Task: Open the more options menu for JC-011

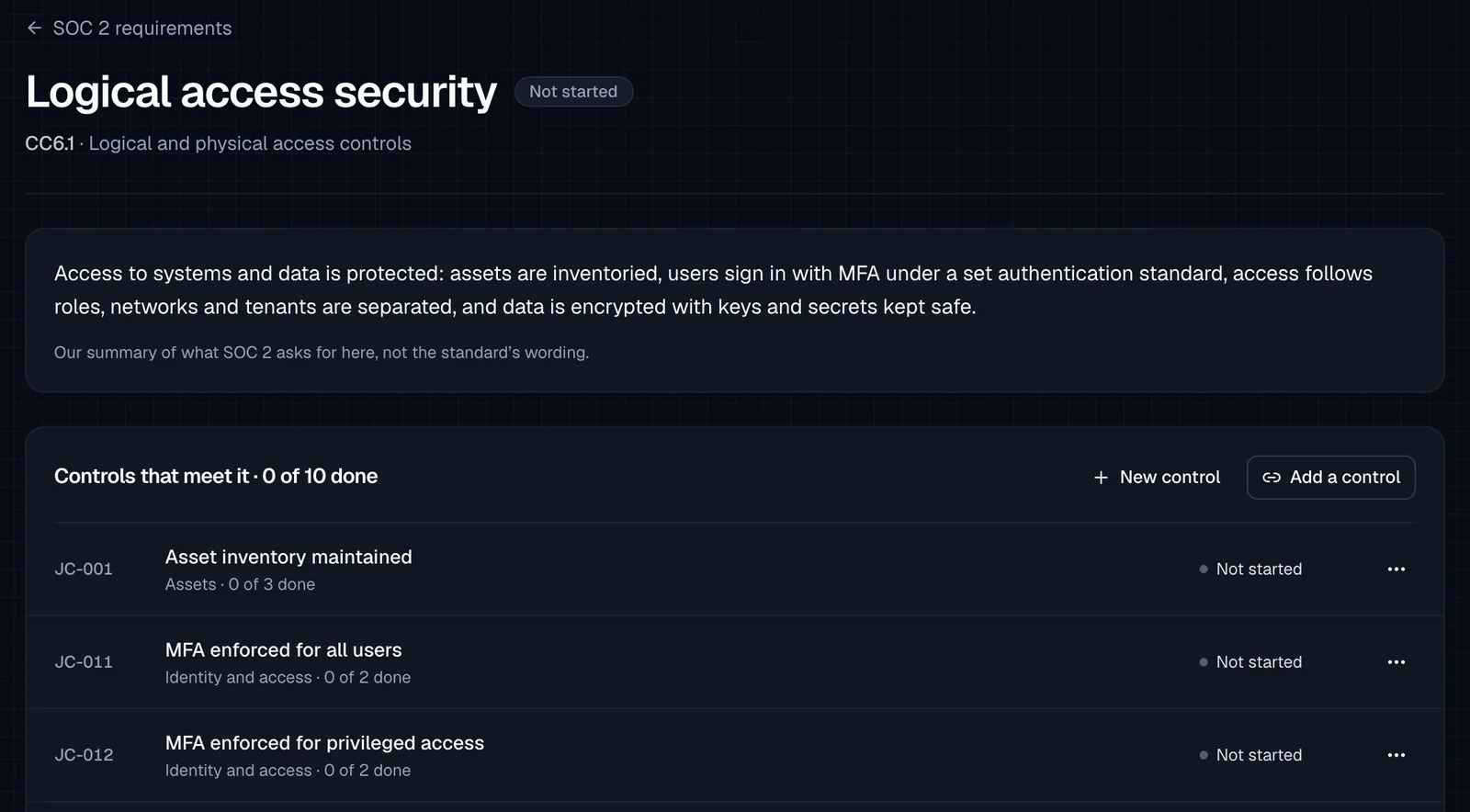Action: tap(1396, 662)
